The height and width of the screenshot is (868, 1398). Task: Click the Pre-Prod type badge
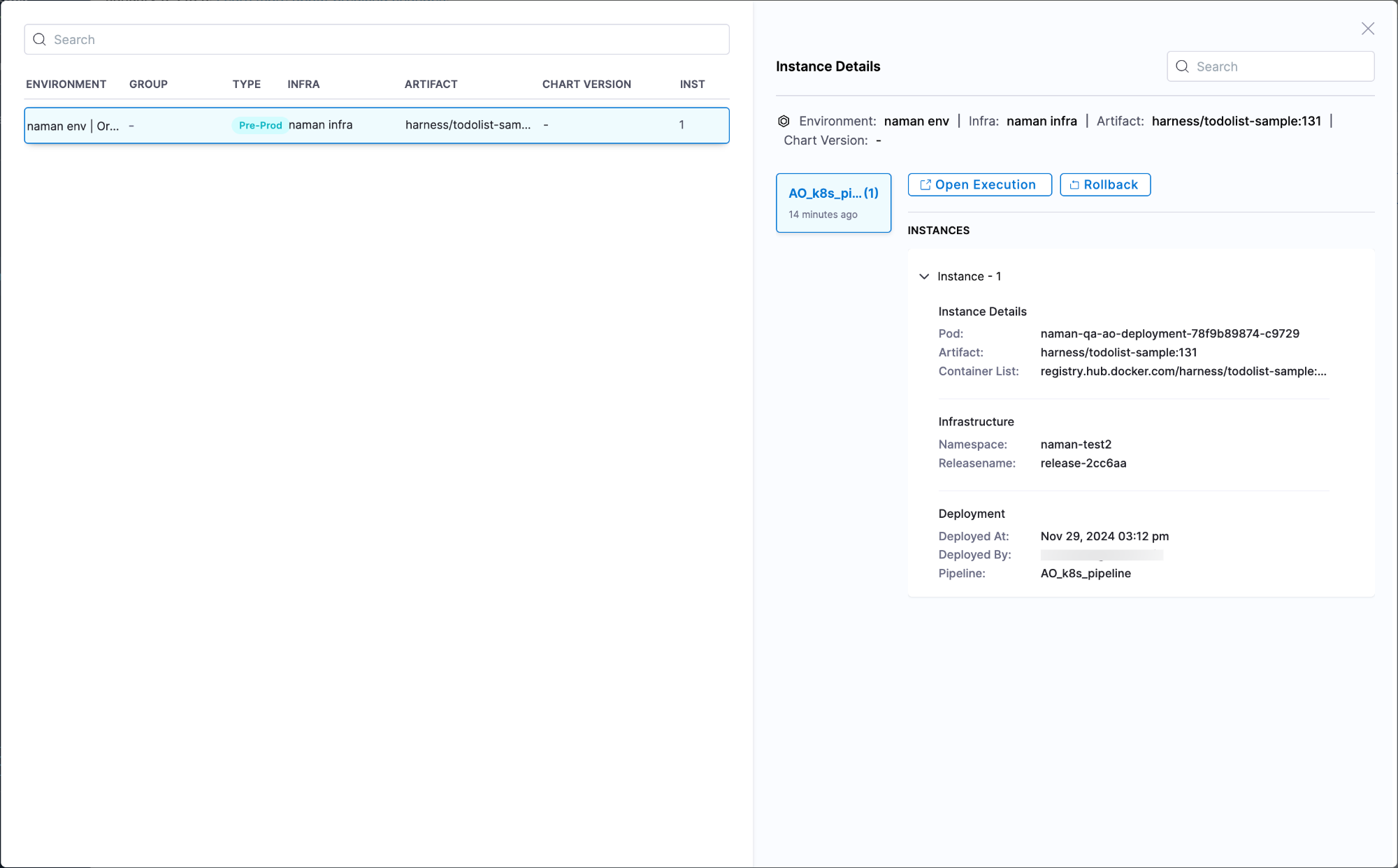coord(260,126)
